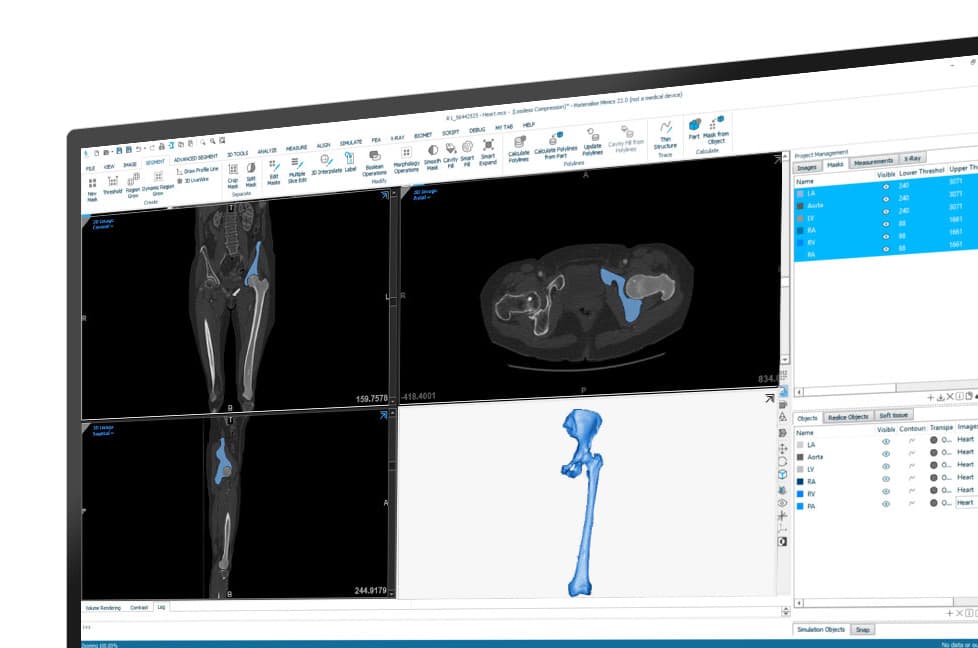Image resolution: width=978 pixels, height=648 pixels.
Task: Open the 3D TOOLS ribbon tab
Action: tap(237, 154)
